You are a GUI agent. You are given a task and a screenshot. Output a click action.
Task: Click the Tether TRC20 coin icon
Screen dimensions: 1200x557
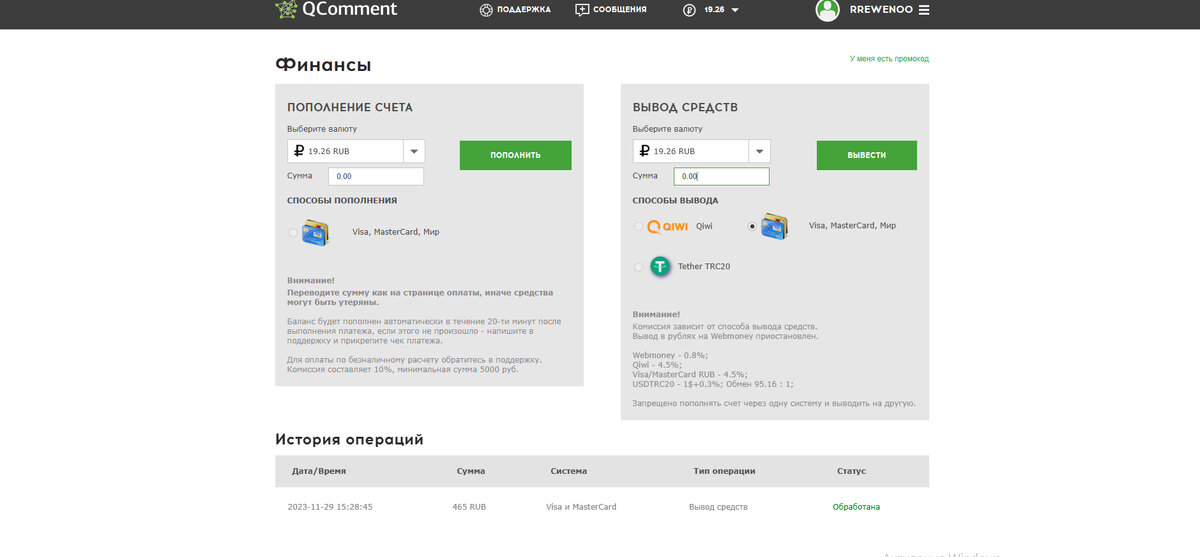(x=660, y=266)
